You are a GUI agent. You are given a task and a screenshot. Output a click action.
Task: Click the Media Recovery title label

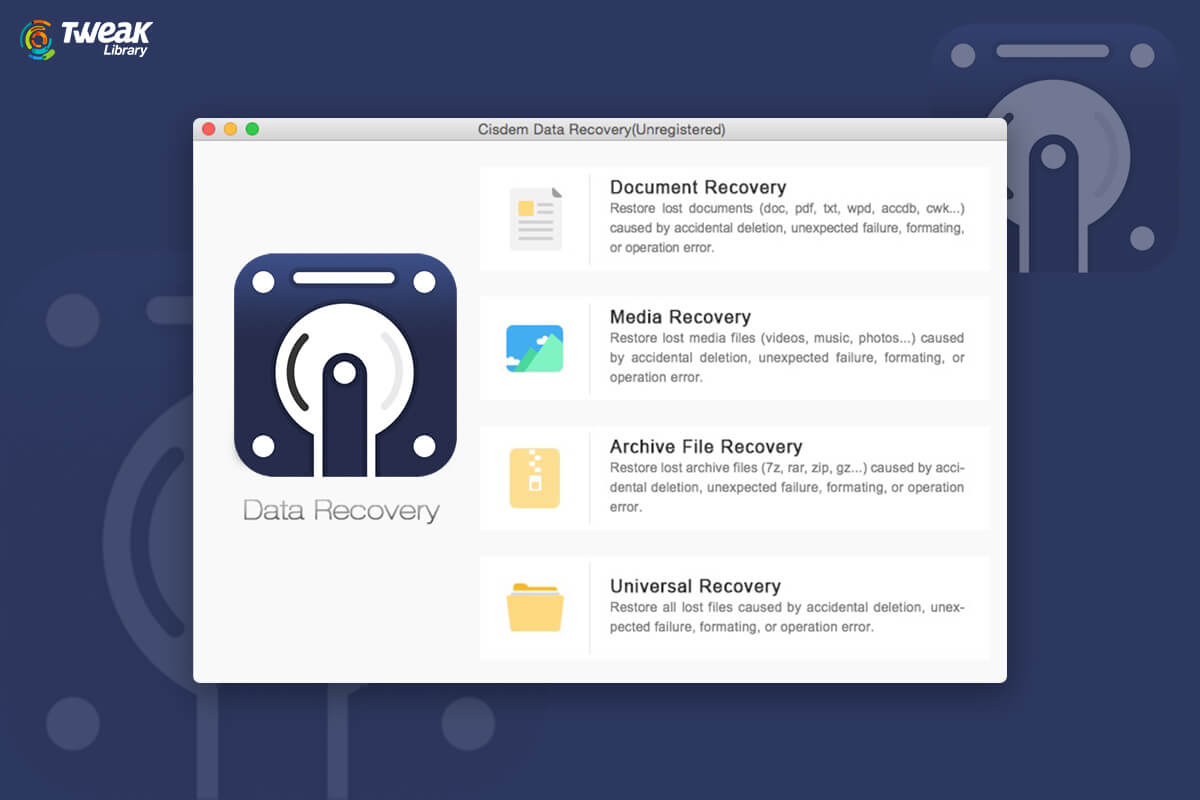(x=680, y=317)
